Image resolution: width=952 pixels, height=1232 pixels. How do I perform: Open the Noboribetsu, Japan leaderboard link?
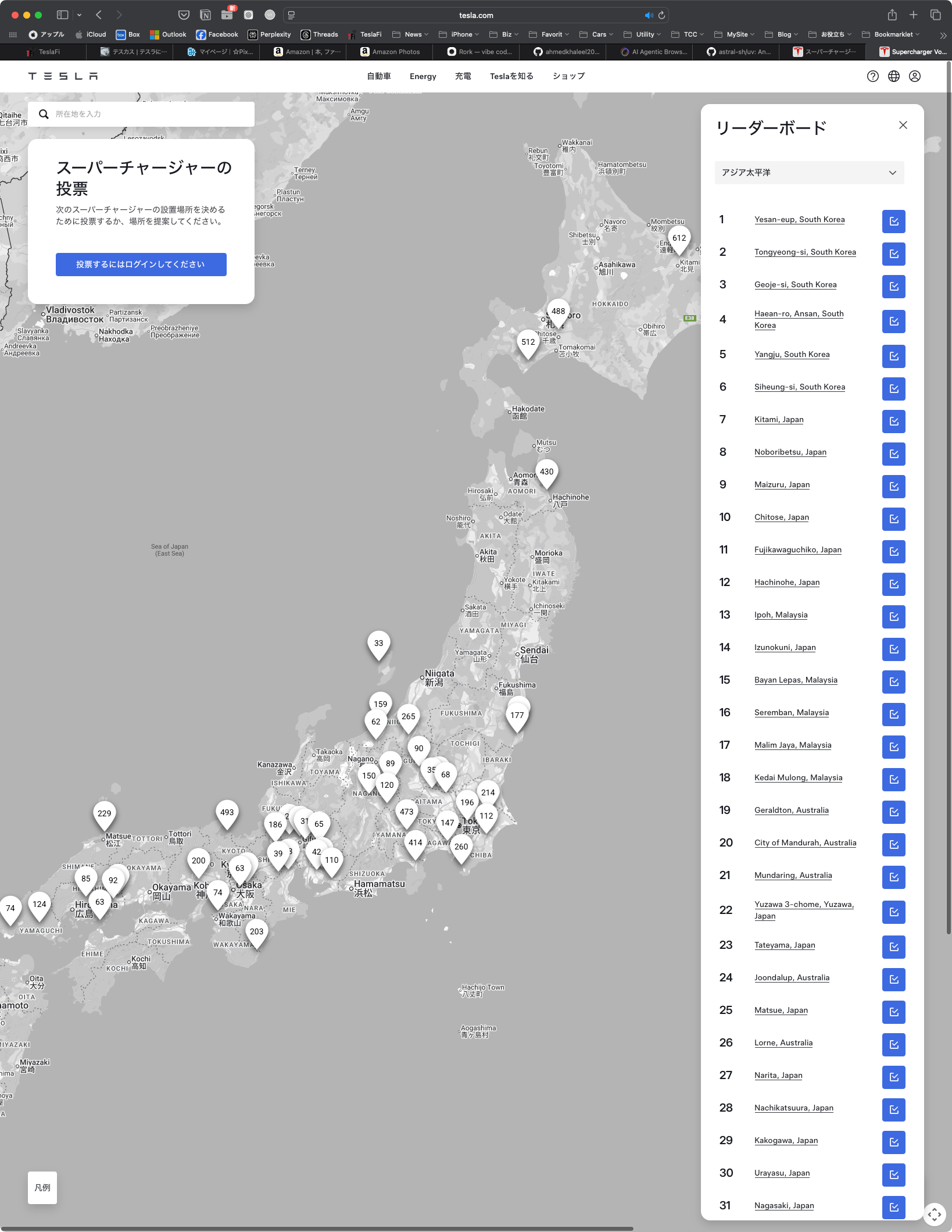click(790, 452)
